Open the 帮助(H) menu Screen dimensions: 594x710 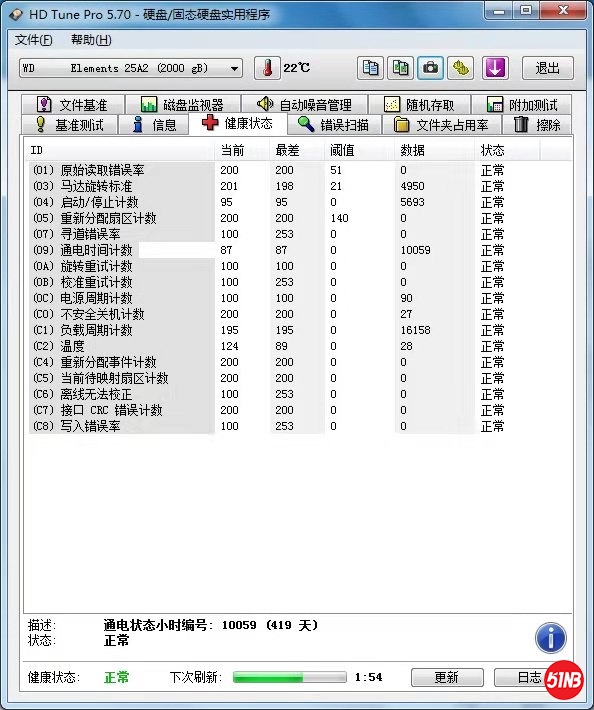(x=91, y=40)
